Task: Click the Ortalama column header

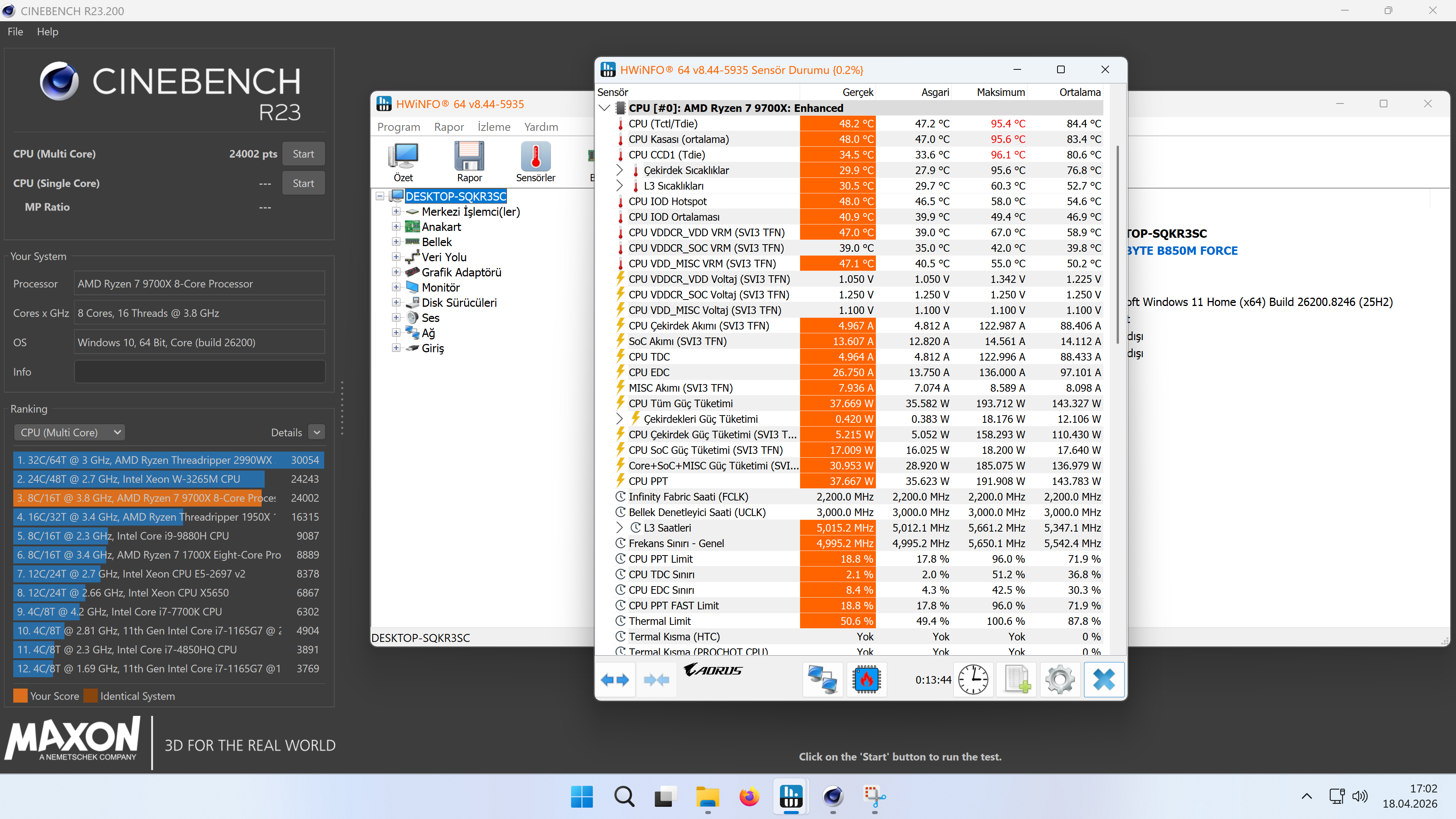Action: click(x=1065, y=92)
